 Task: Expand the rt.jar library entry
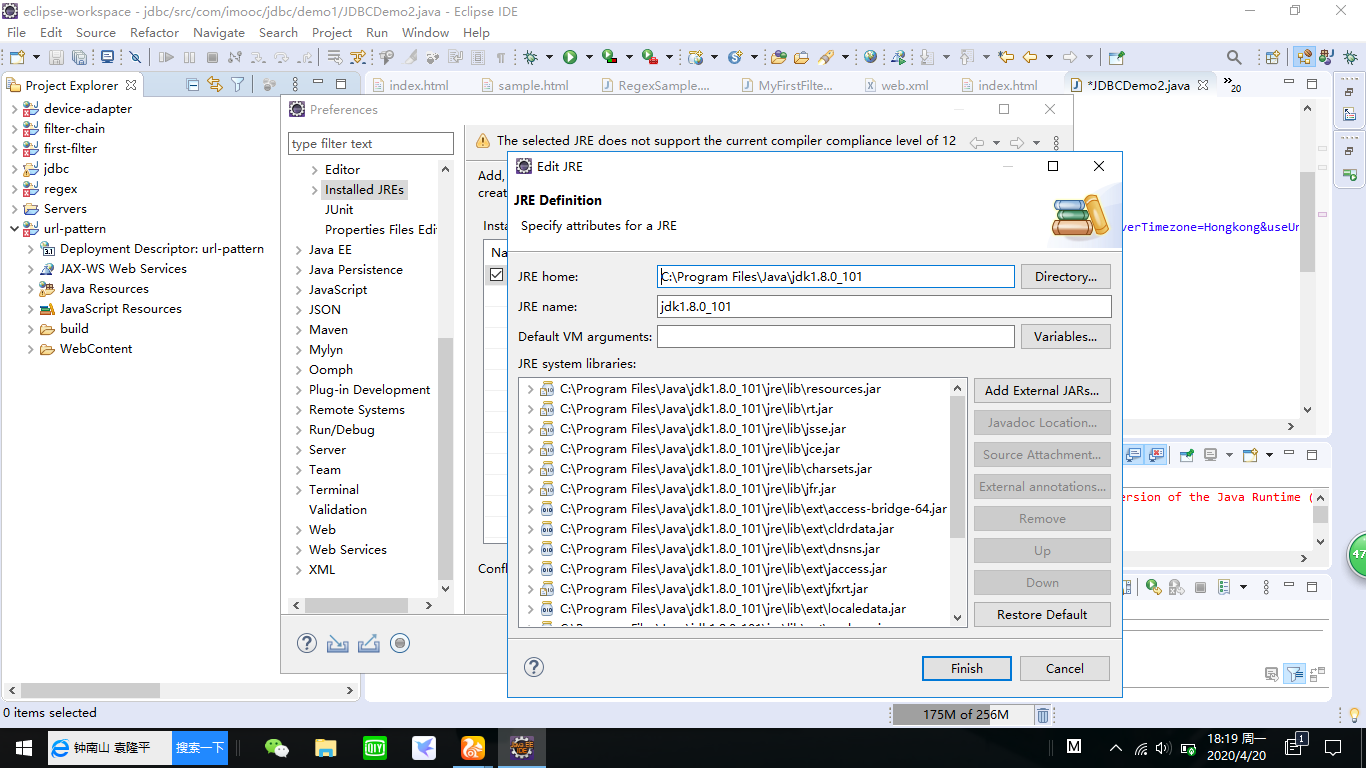[530, 409]
